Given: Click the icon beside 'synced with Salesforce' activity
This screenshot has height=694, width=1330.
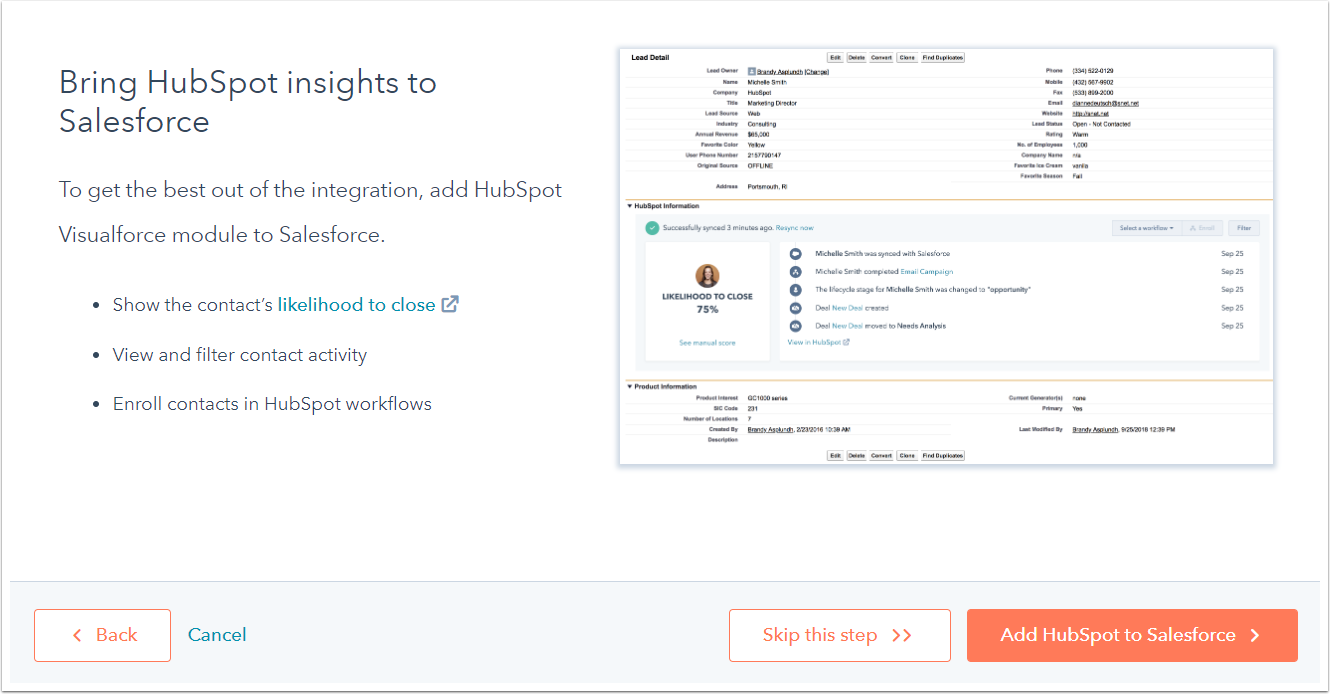Looking at the screenshot, I should click(796, 254).
